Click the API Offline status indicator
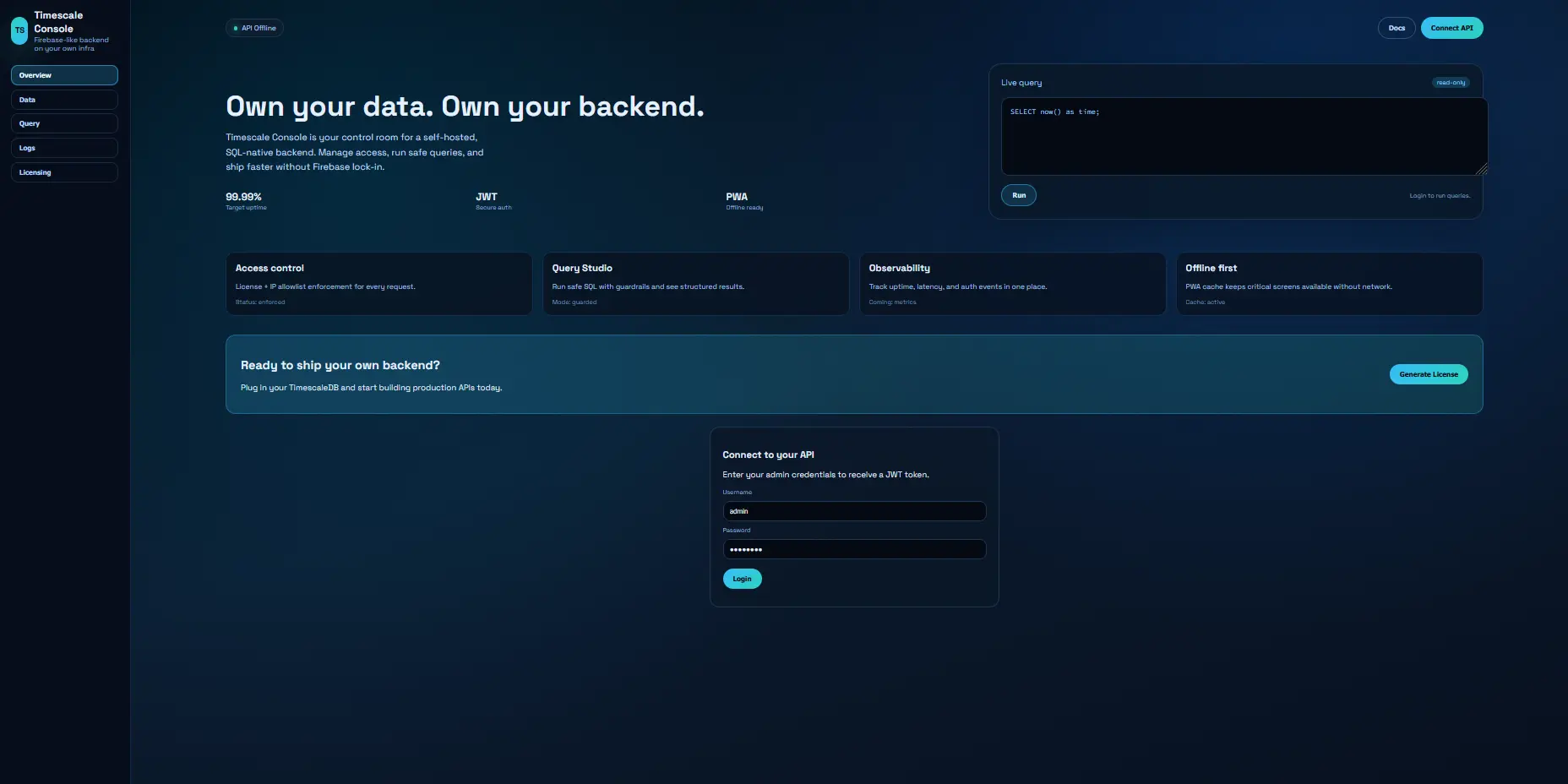Screen dimensions: 1568x784 [254, 28]
